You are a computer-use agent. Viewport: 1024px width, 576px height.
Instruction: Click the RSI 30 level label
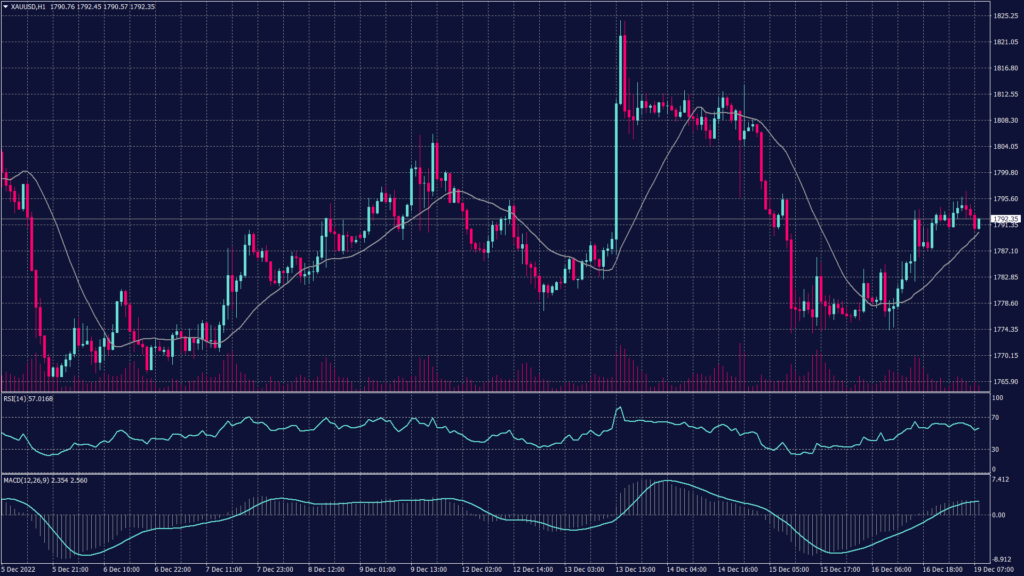tap(994, 449)
